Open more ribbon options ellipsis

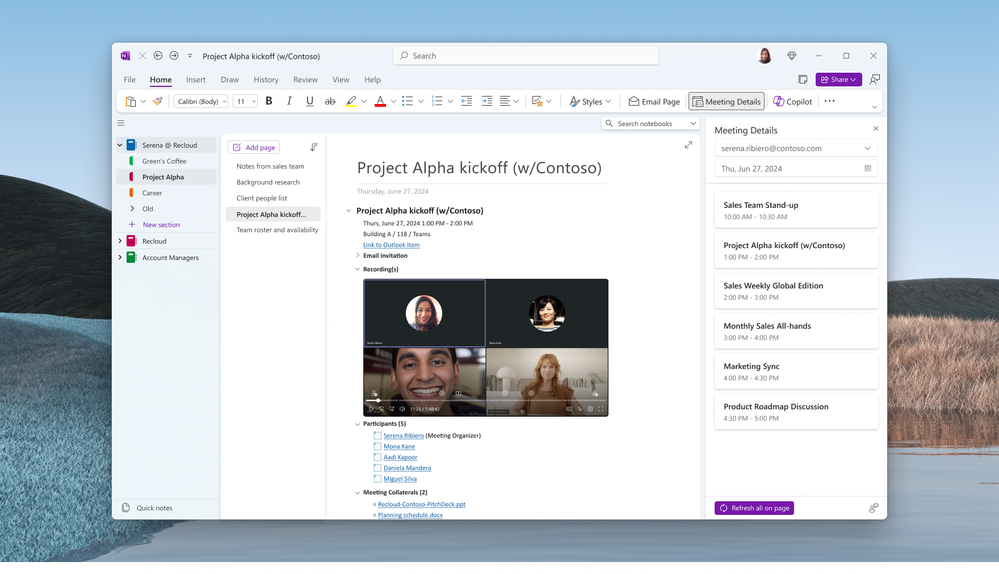point(830,101)
